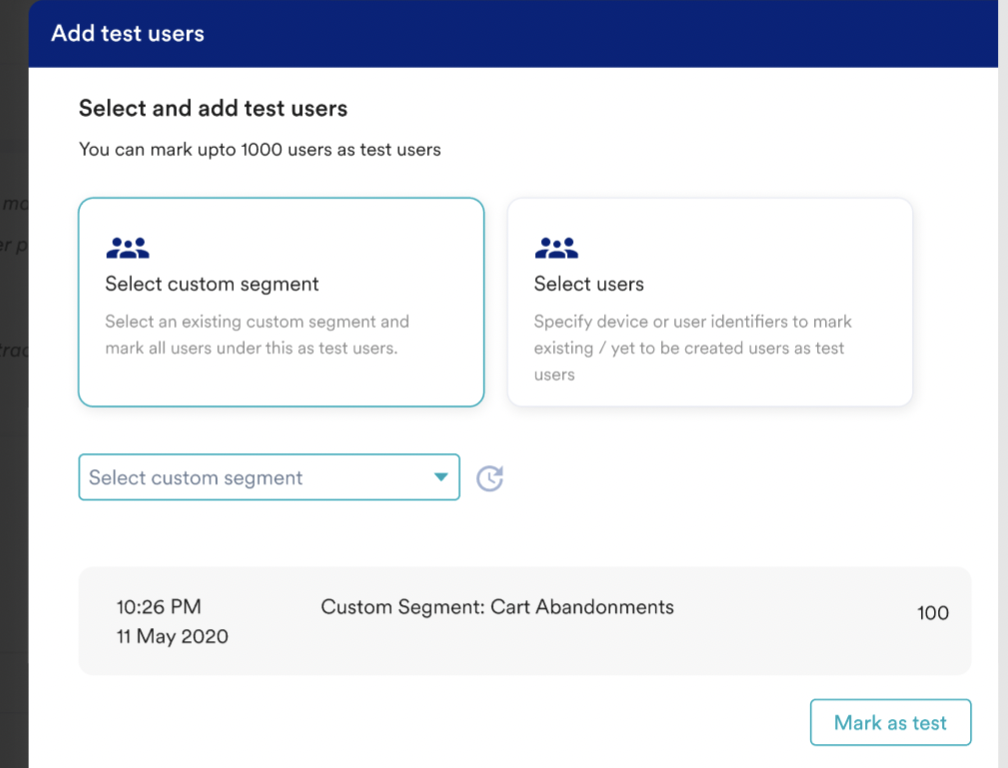The image size is (1008, 768).
Task: Click the Add test users dialog title
Action: [127, 33]
